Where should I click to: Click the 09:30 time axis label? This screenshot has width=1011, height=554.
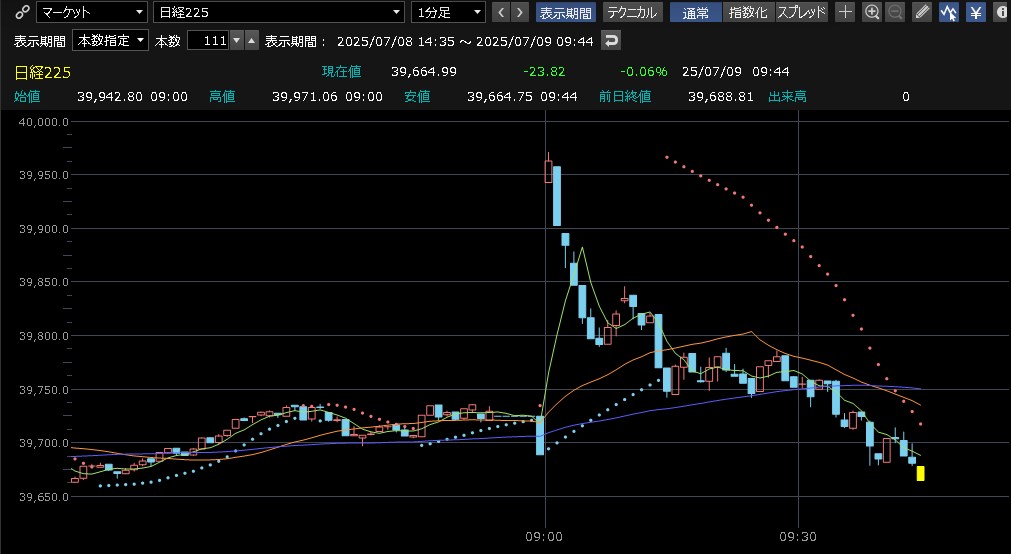(x=798, y=537)
